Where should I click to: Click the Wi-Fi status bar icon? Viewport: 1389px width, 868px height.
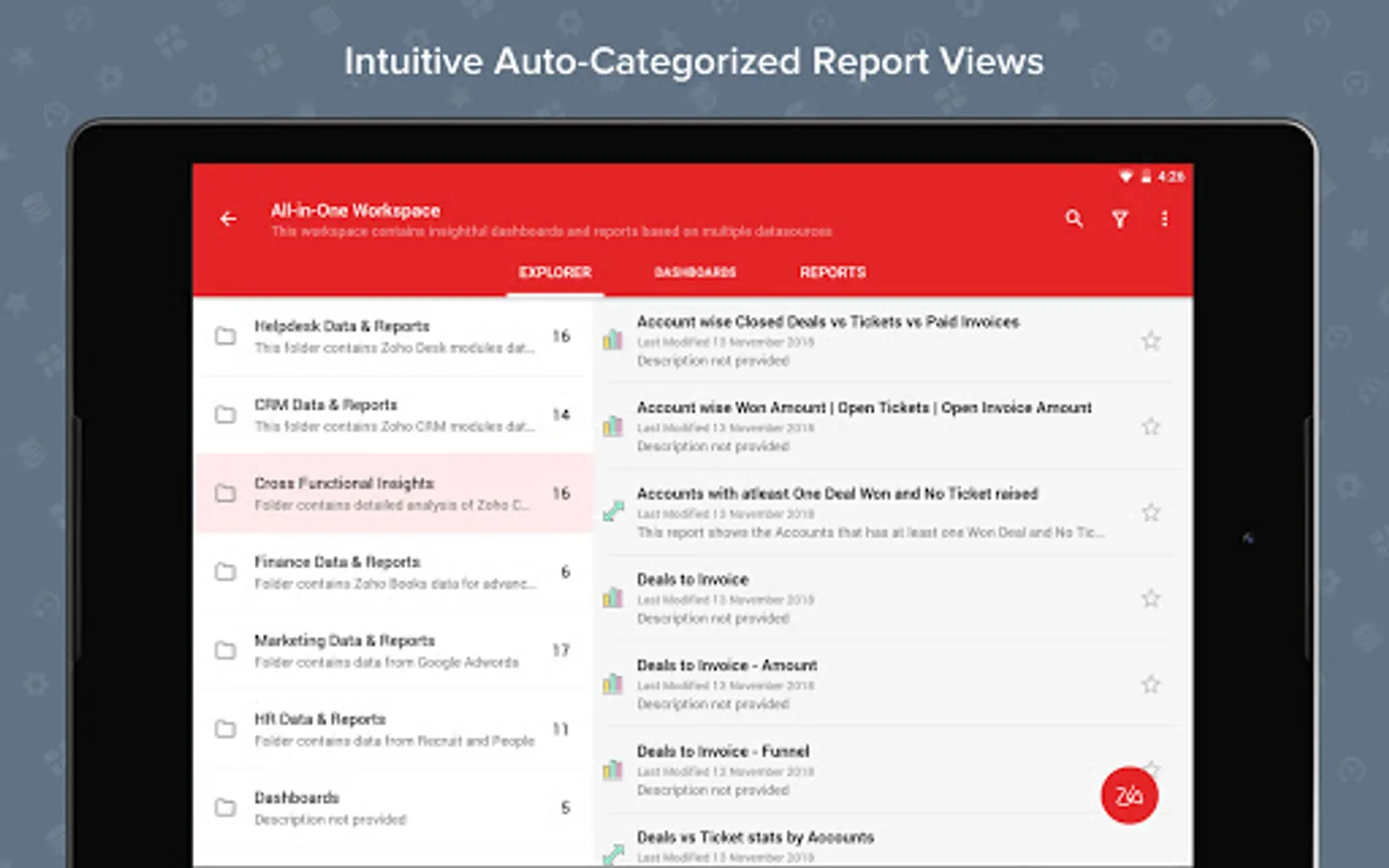[x=1126, y=176]
